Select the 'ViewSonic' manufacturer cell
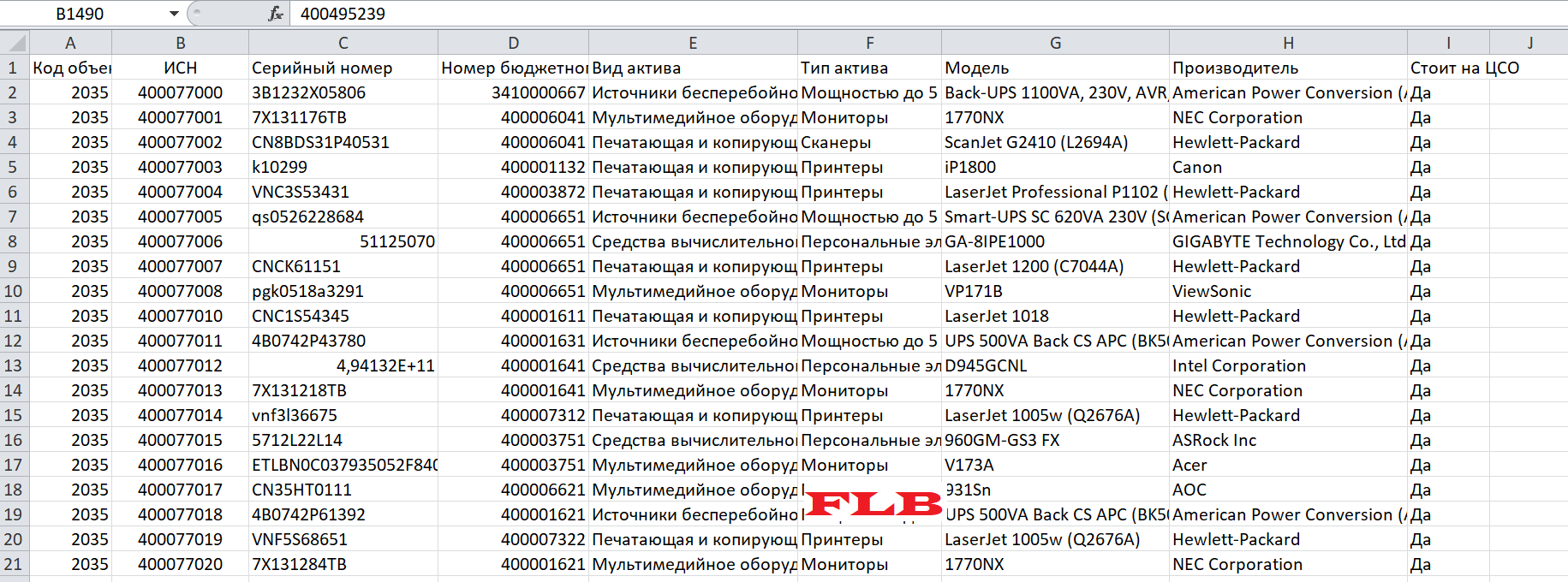The height and width of the screenshot is (582, 1568). tap(1288, 291)
